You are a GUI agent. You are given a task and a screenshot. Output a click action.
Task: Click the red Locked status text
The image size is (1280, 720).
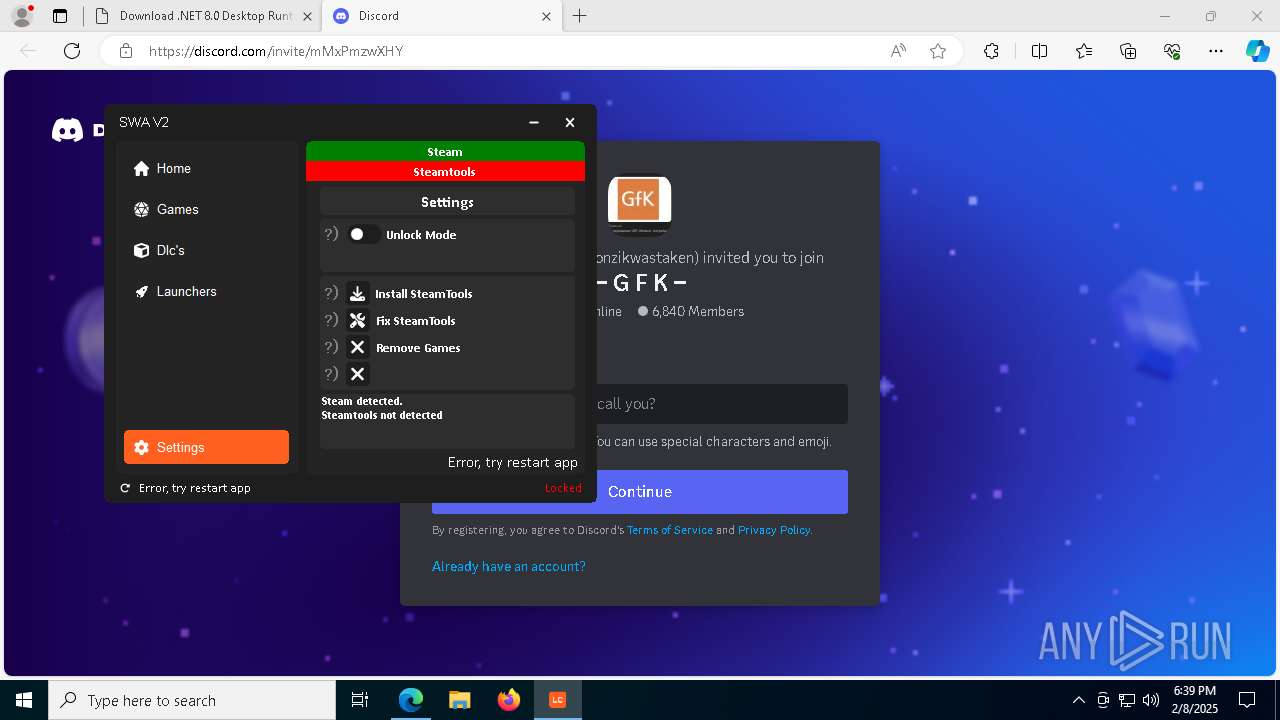(563, 488)
